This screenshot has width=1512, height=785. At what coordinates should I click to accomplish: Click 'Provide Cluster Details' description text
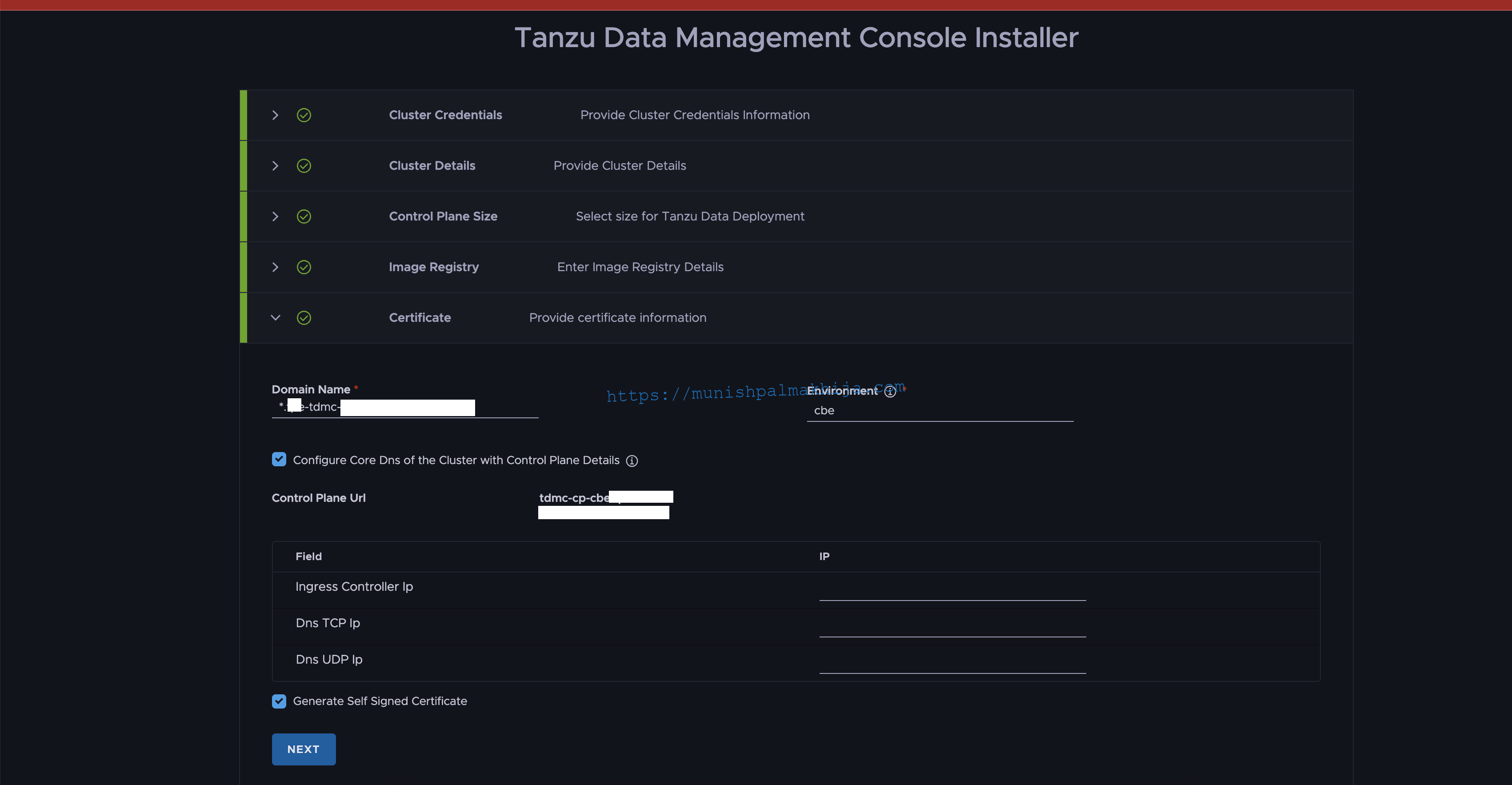(620, 165)
